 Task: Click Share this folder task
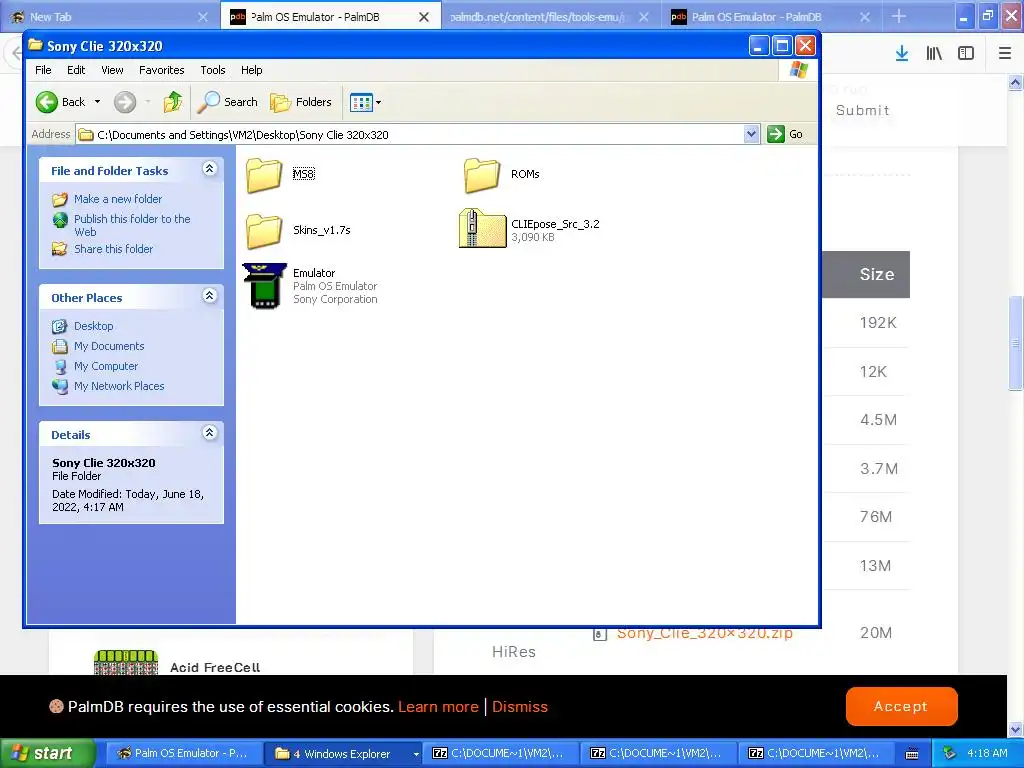pyautogui.click(x=113, y=249)
